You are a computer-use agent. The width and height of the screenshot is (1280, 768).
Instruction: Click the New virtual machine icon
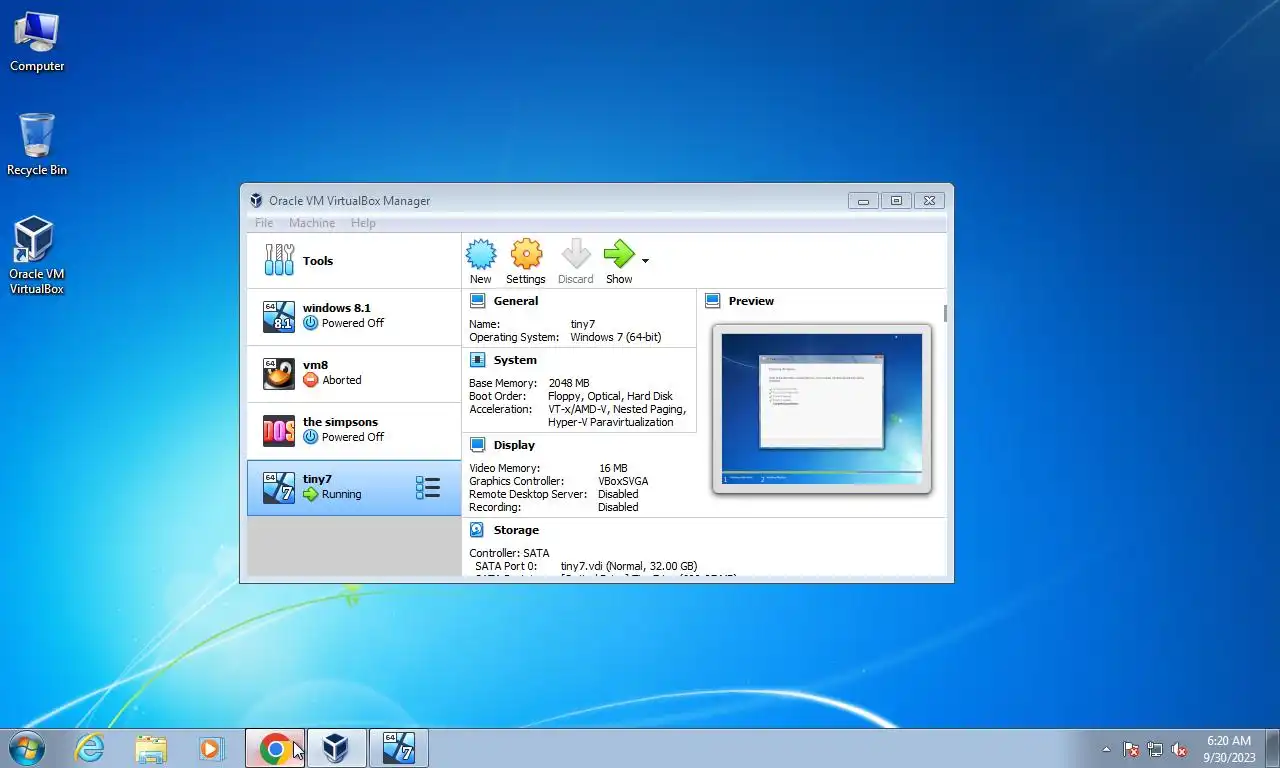pyautogui.click(x=481, y=254)
